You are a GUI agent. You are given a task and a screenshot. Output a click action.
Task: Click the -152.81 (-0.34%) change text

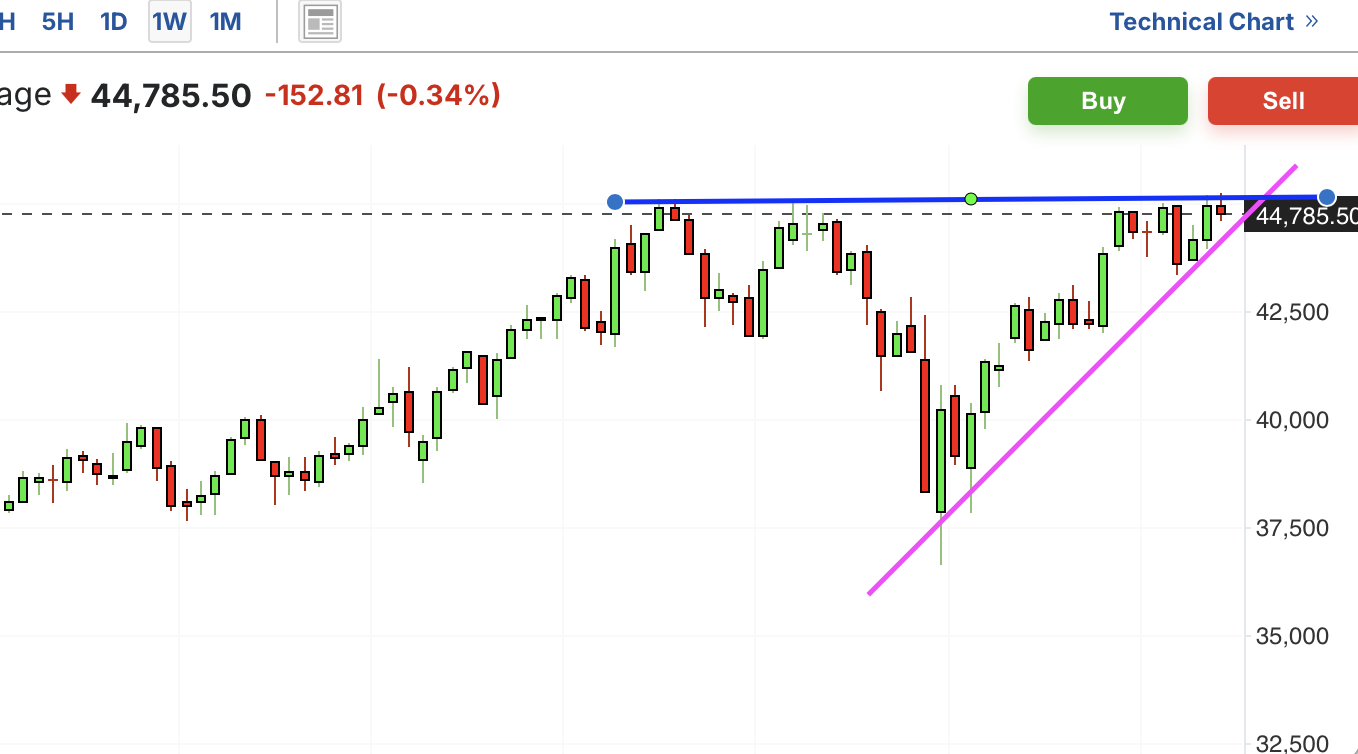[382, 96]
